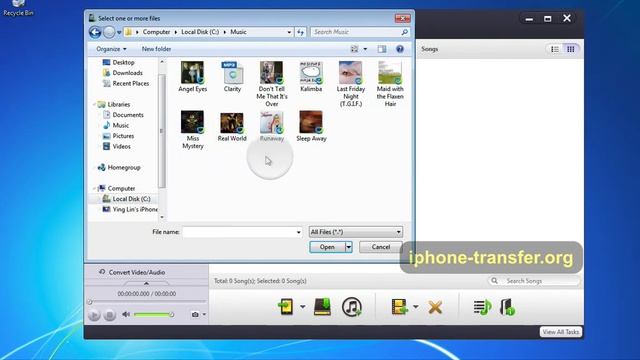Select the Runaway file
Viewport: 640px width, 360px height.
coord(271,127)
